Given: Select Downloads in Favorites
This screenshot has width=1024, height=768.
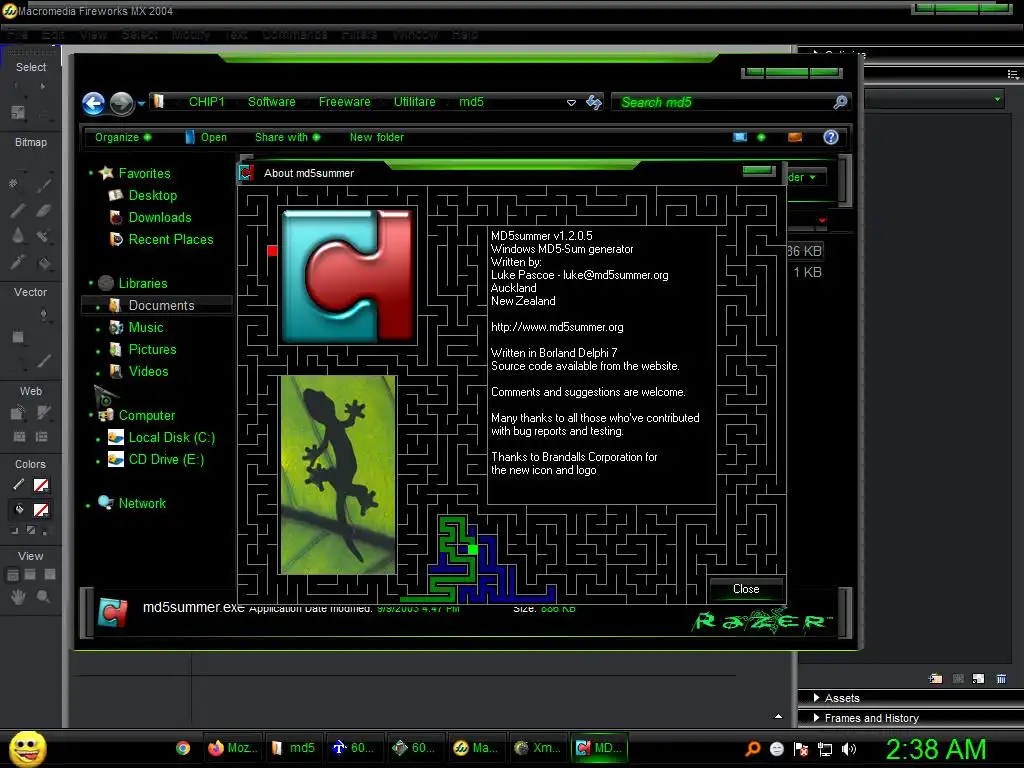Looking at the screenshot, I should [160, 217].
